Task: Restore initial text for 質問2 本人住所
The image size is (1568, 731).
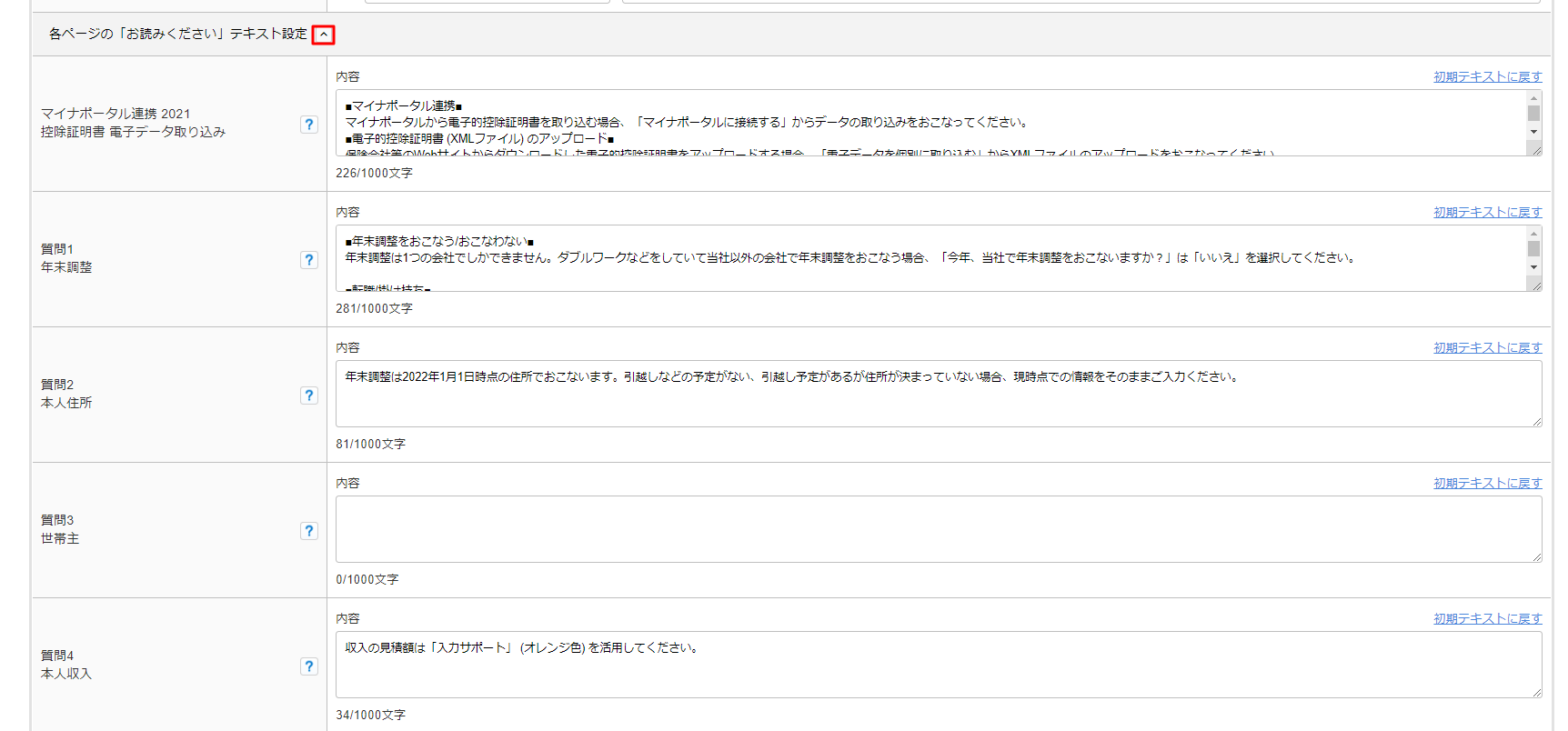Action: pos(1487,348)
